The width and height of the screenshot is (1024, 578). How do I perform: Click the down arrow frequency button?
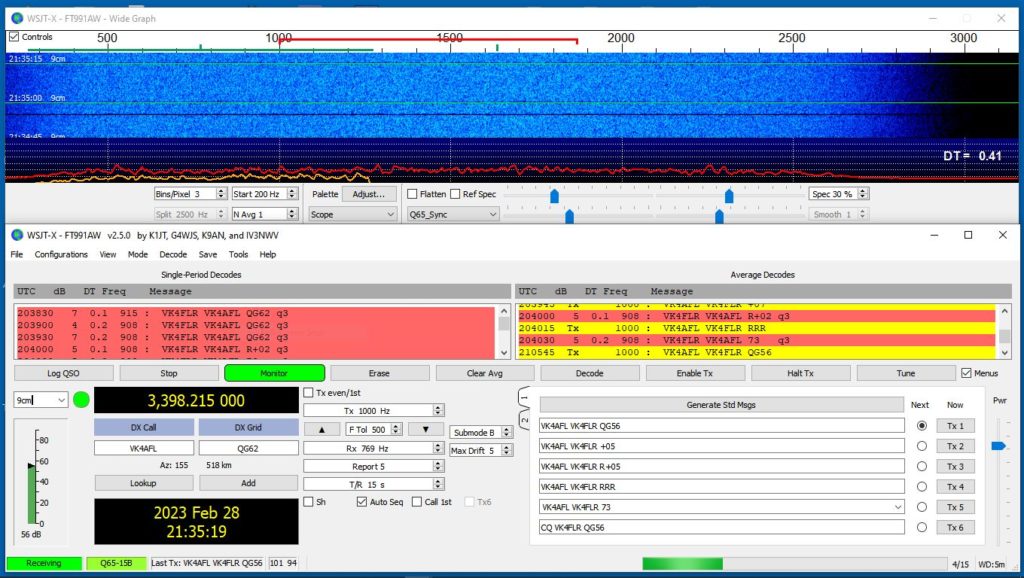(426, 429)
